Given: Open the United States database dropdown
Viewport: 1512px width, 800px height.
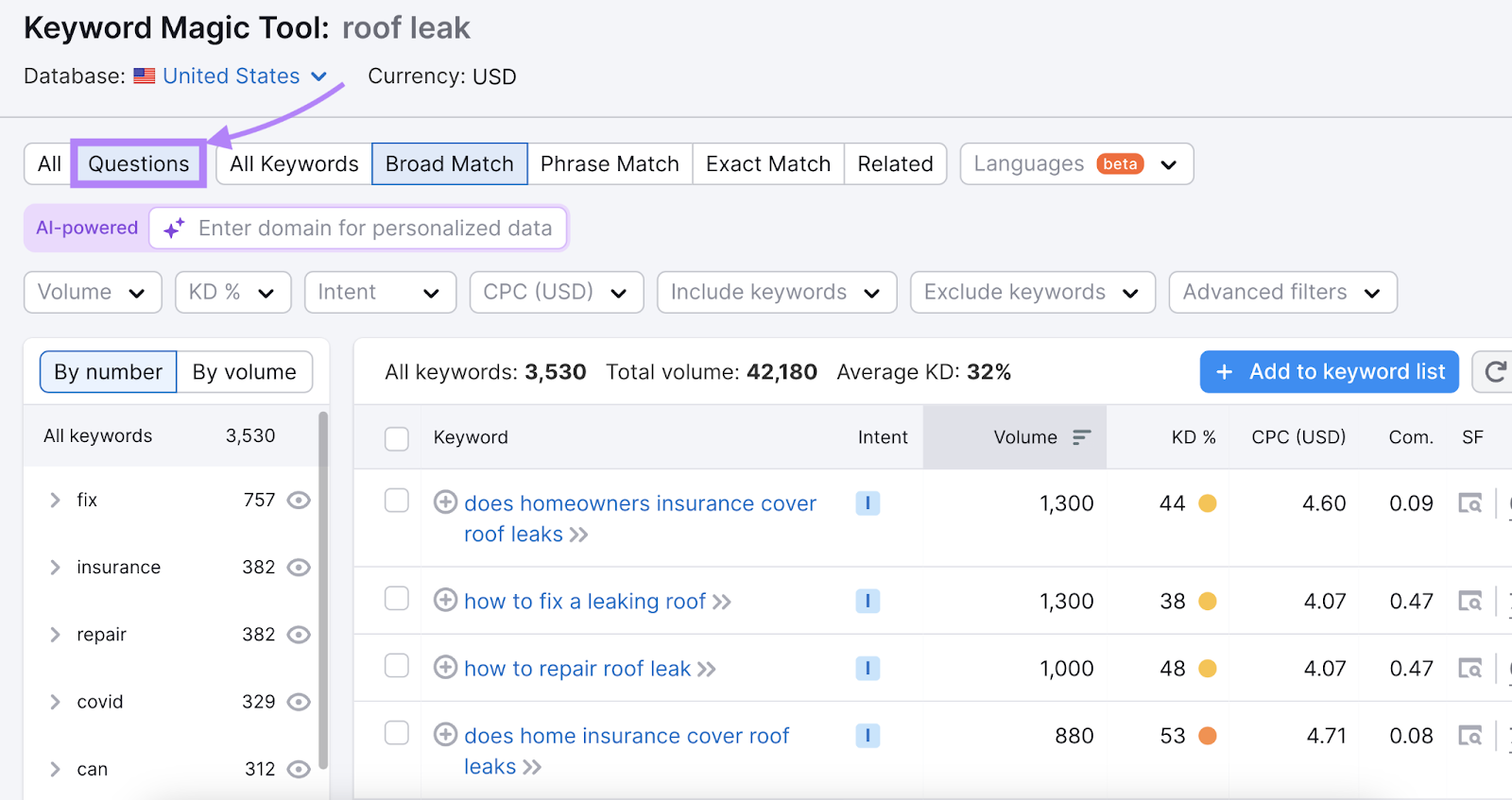Looking at the screenshot, I should coord(244,77).
